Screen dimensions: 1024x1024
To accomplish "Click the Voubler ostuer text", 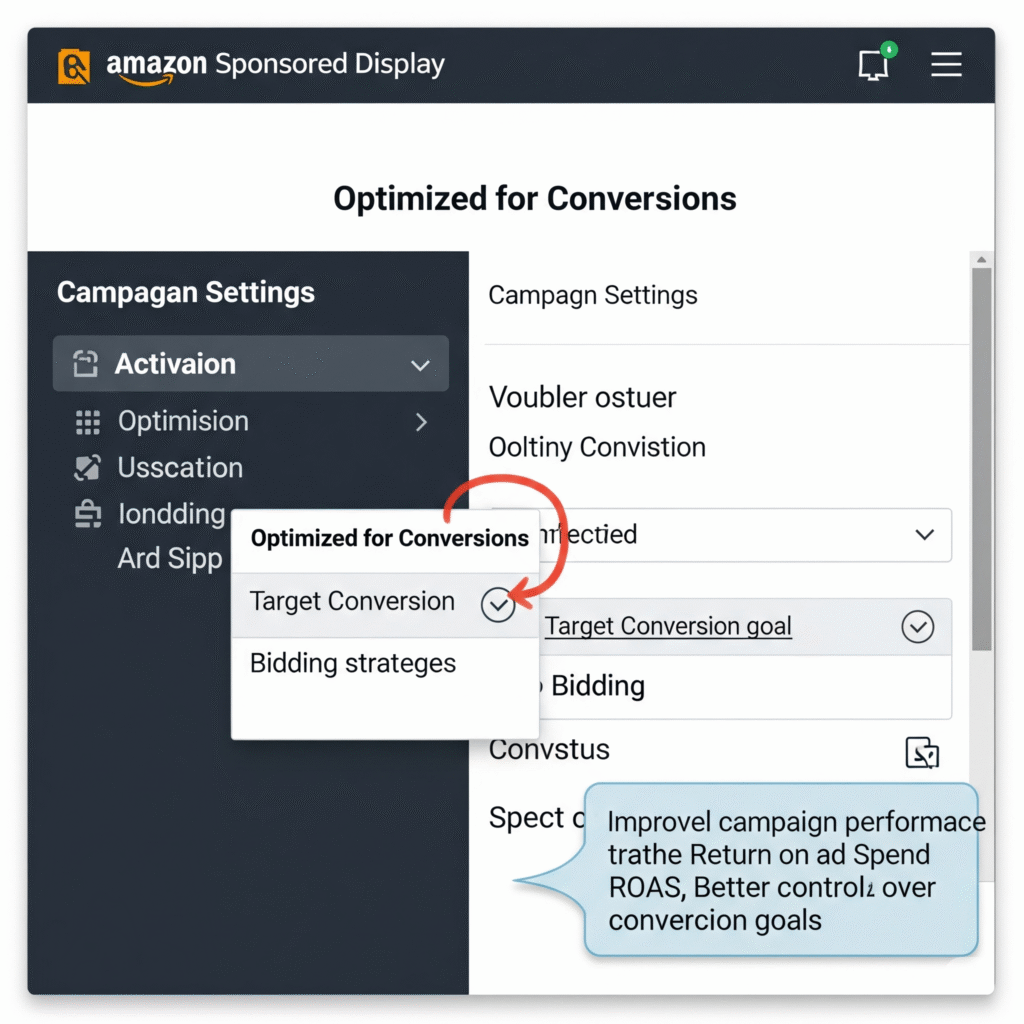I will pyautogui.click(x=583, y=398).
